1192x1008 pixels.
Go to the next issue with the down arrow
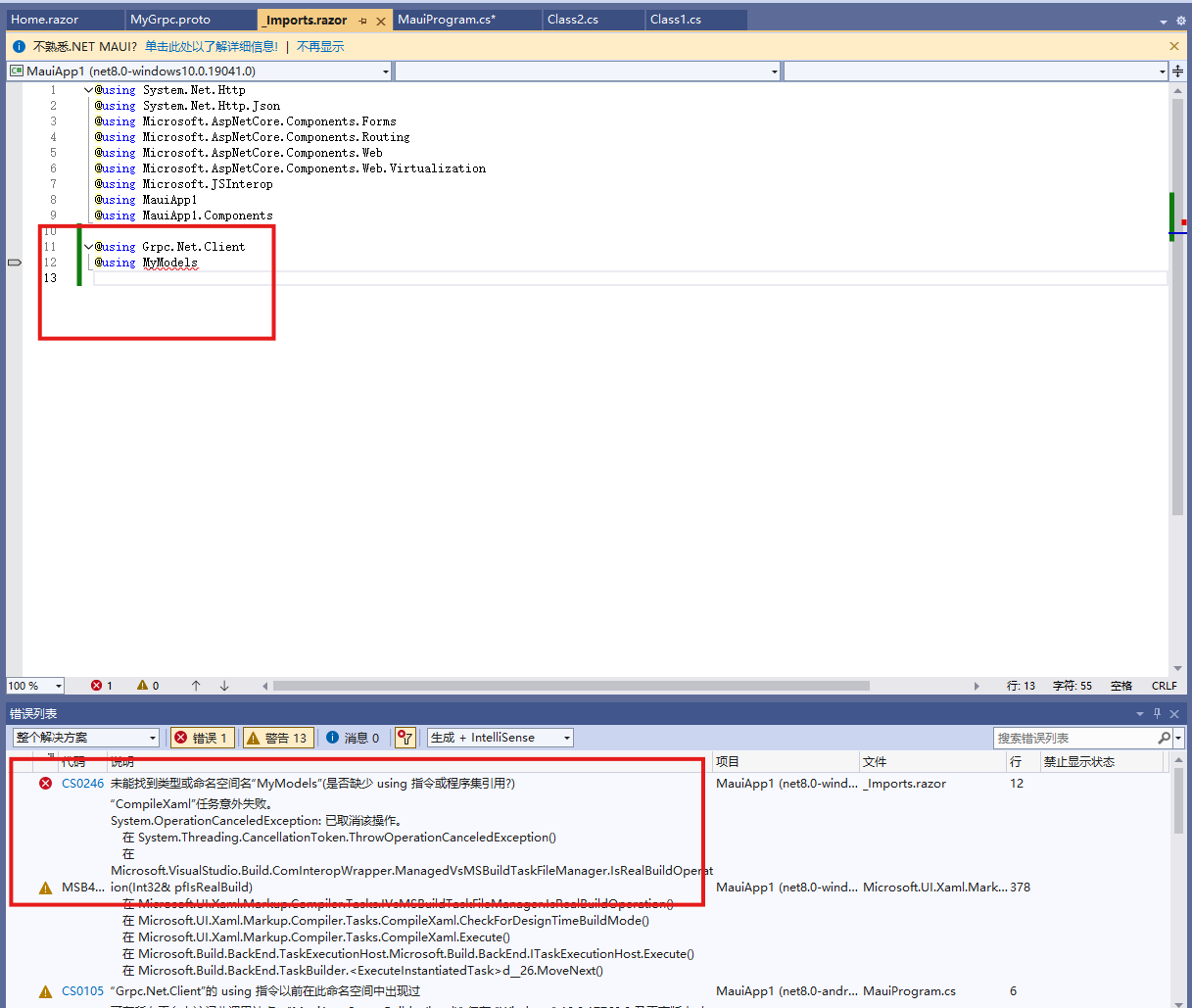point(224,686)
